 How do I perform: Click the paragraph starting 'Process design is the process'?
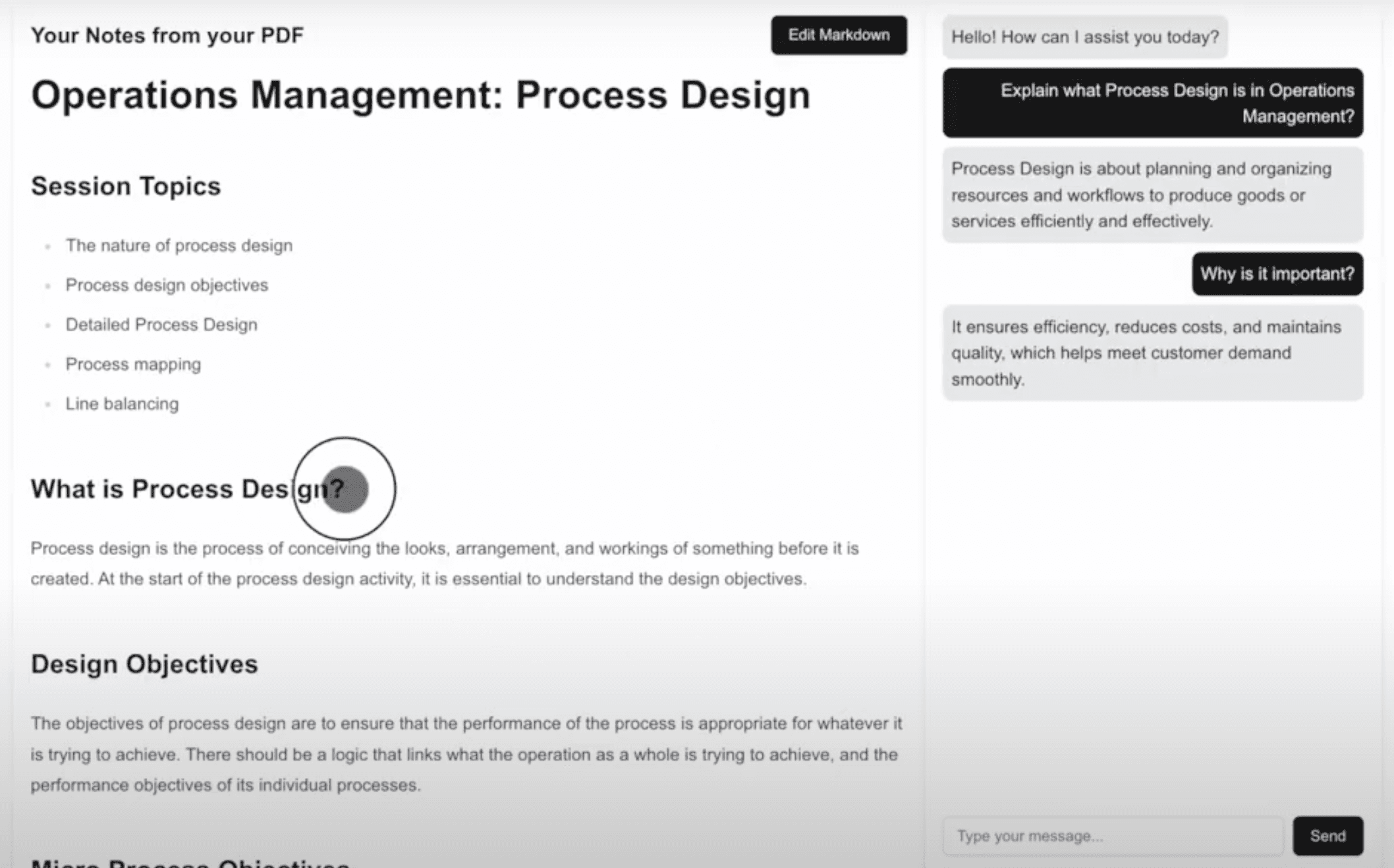pyautogui.click(x=445, y=564)
